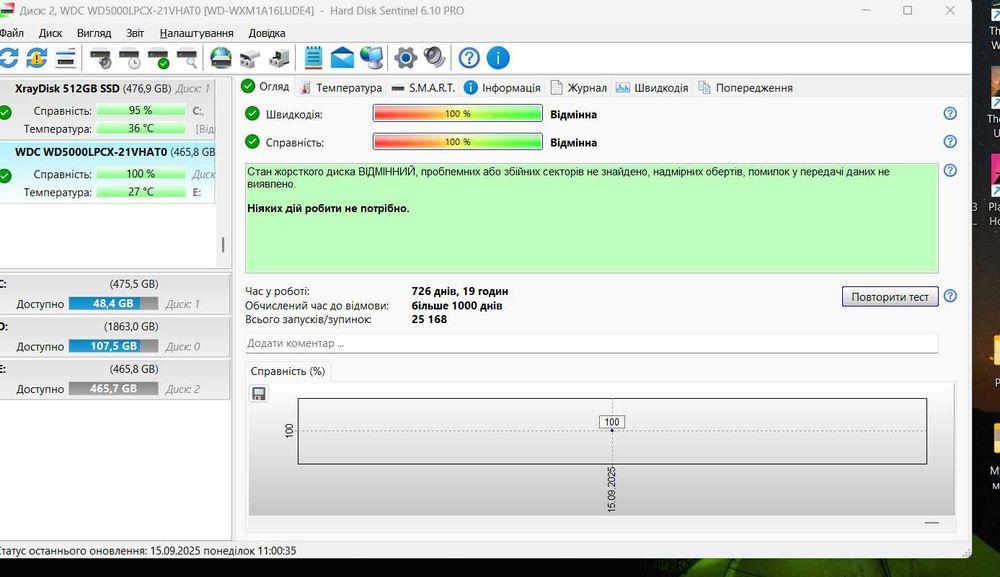Open the Диск menu
The height and width of the screenshot is (577, 1000).
click(x=50, y=33)
